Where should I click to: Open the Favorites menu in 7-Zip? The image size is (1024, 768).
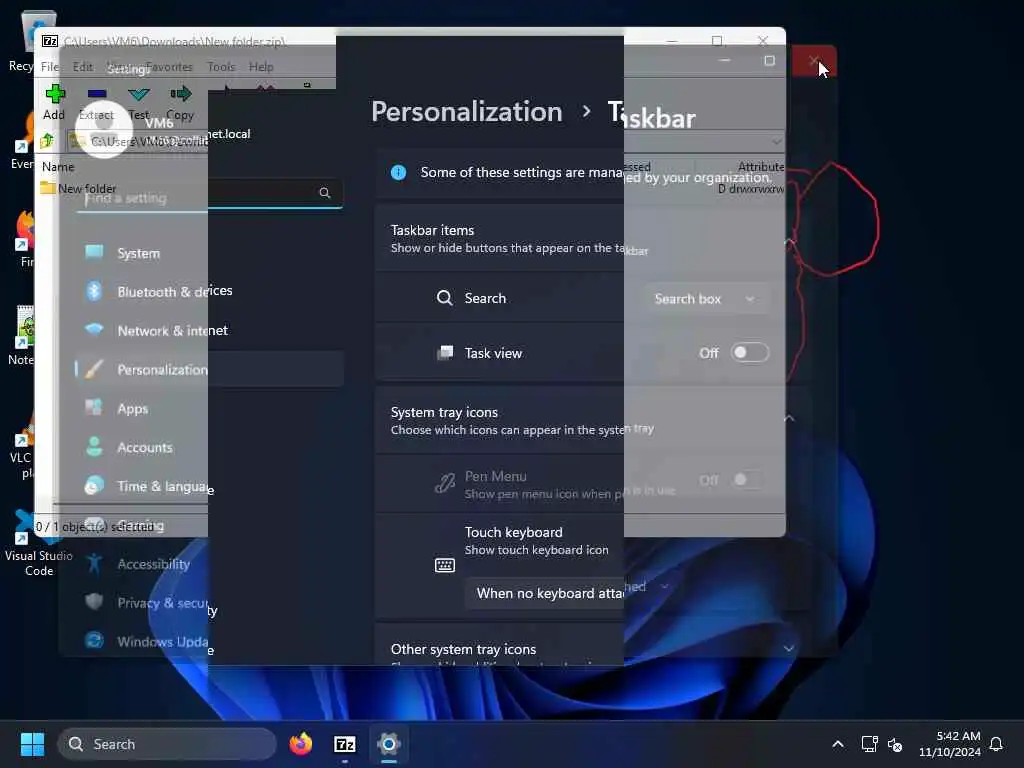(169, 67)
